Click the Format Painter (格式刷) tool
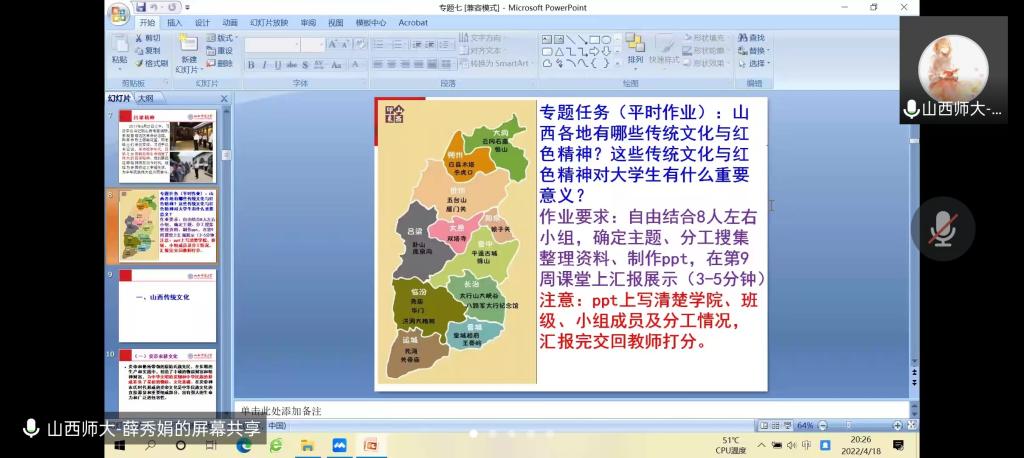The image size is (1024, 458). click(151, 63)
